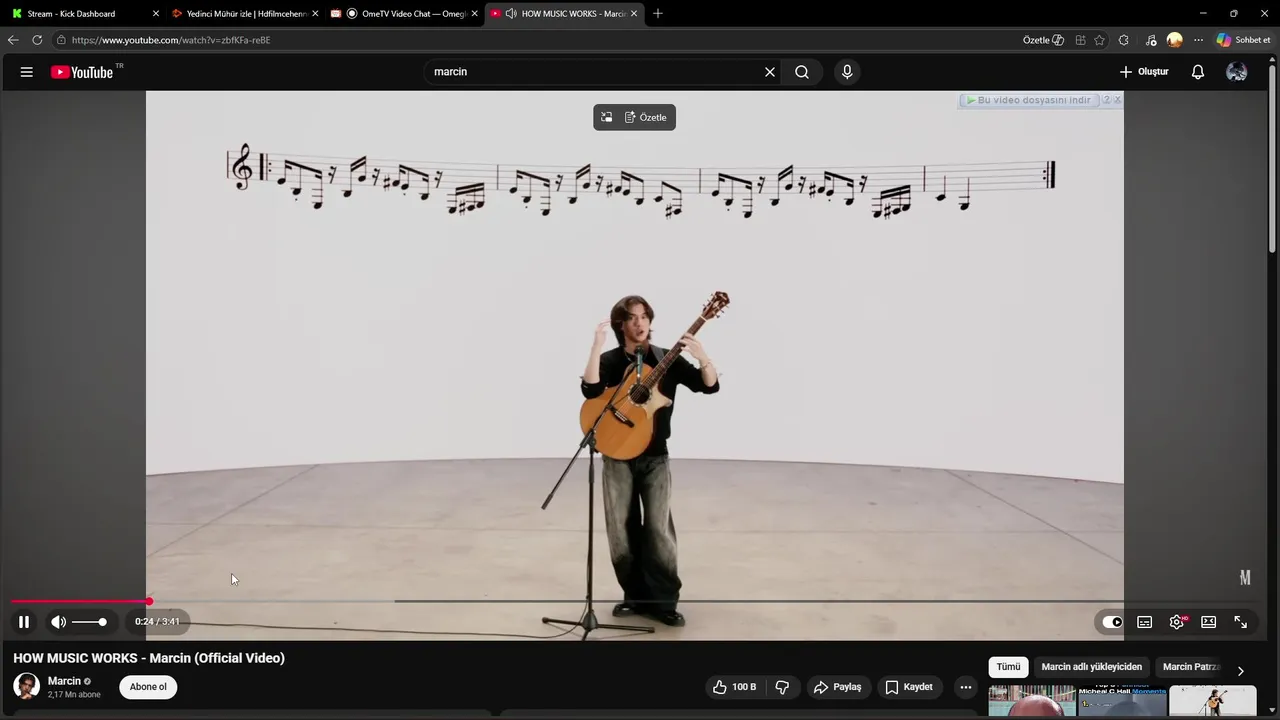Close the HOW MUSIC WORKS tab
Image resolution: width=1280 pixels, height=720 pixels.
pos(634,14)
